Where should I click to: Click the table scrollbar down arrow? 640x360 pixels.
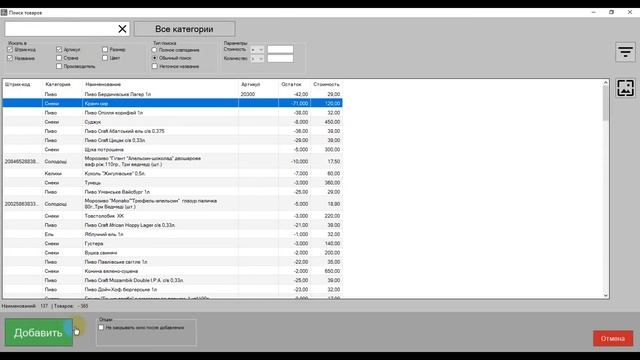pos(606,296)
